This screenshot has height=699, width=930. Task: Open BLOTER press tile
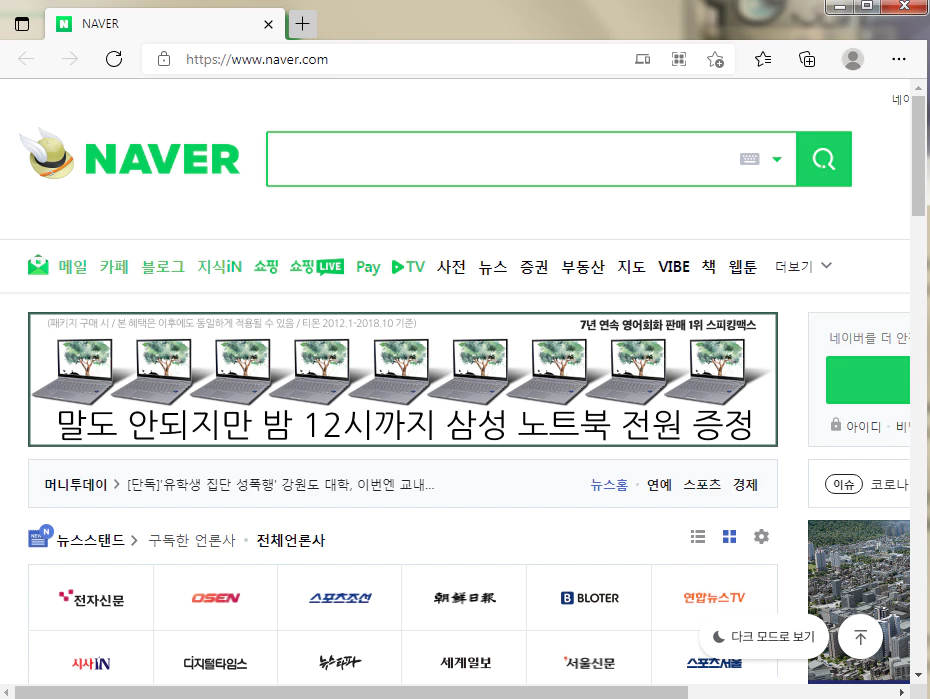click(x=589, y=598)
